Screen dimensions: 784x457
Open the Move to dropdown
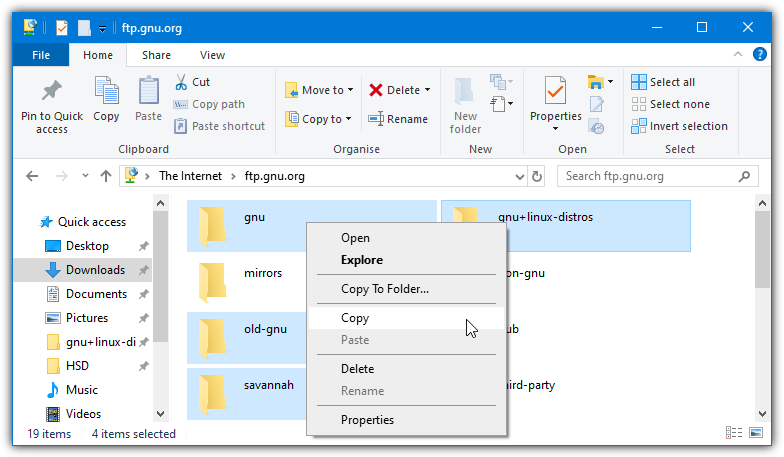tap(350, 90)
